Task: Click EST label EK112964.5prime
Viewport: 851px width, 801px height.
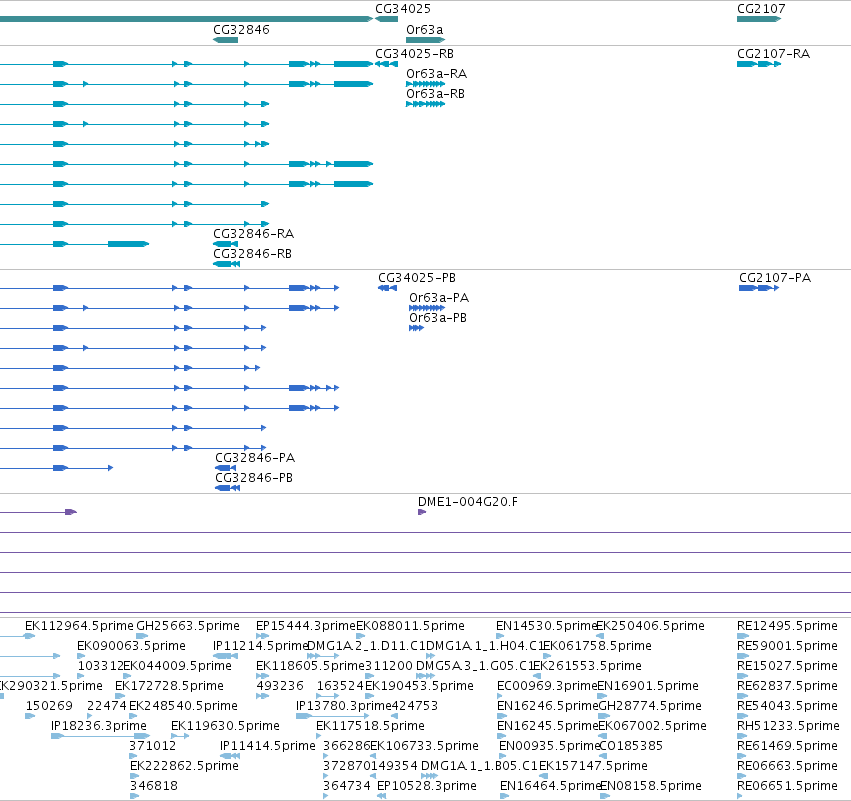Action: tap(79, 626)
